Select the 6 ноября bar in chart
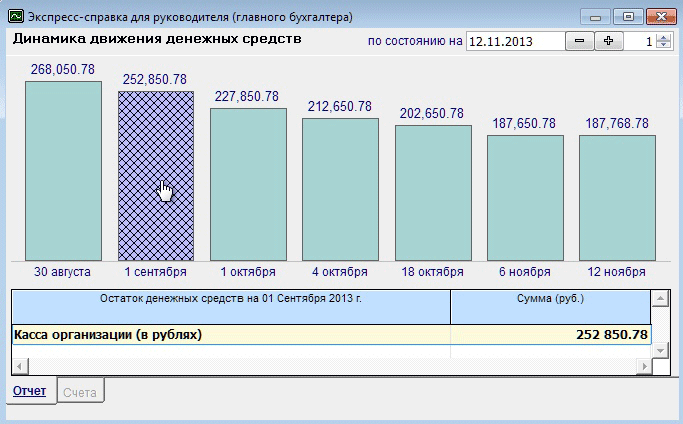683x424 pixels. point(525,198)
